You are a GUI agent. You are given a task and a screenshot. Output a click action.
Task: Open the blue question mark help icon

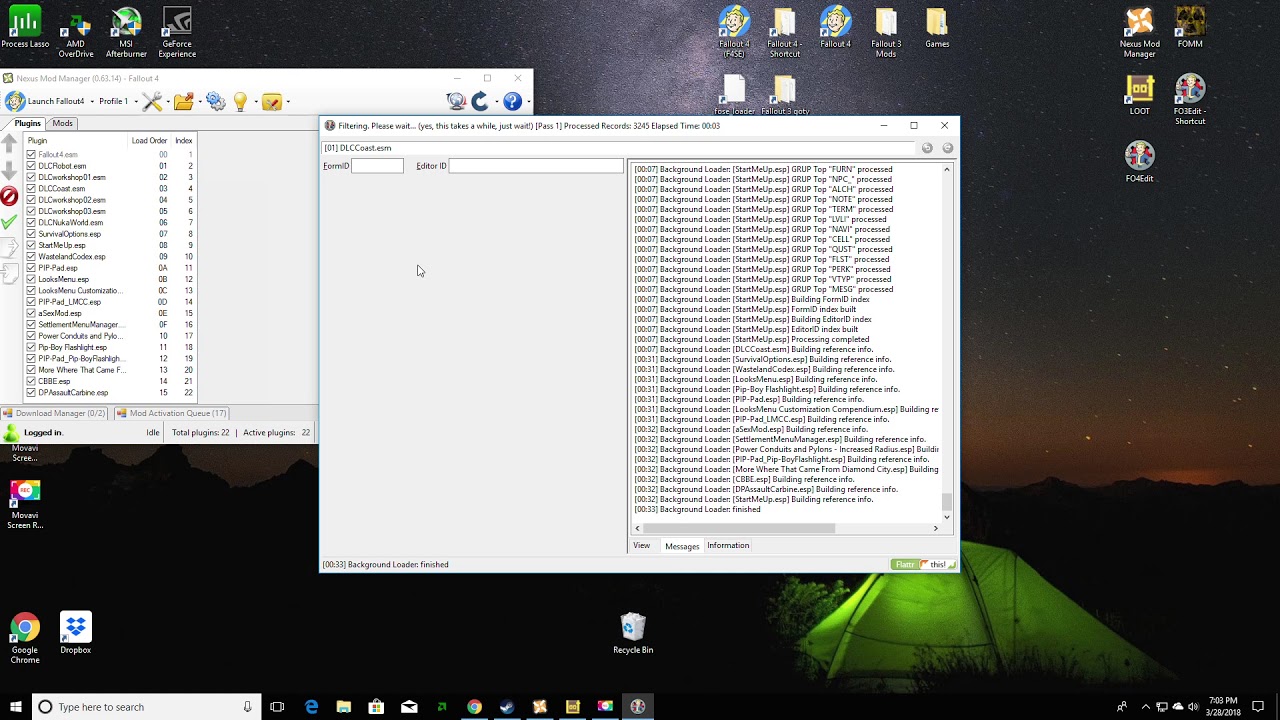coord(512,101)
